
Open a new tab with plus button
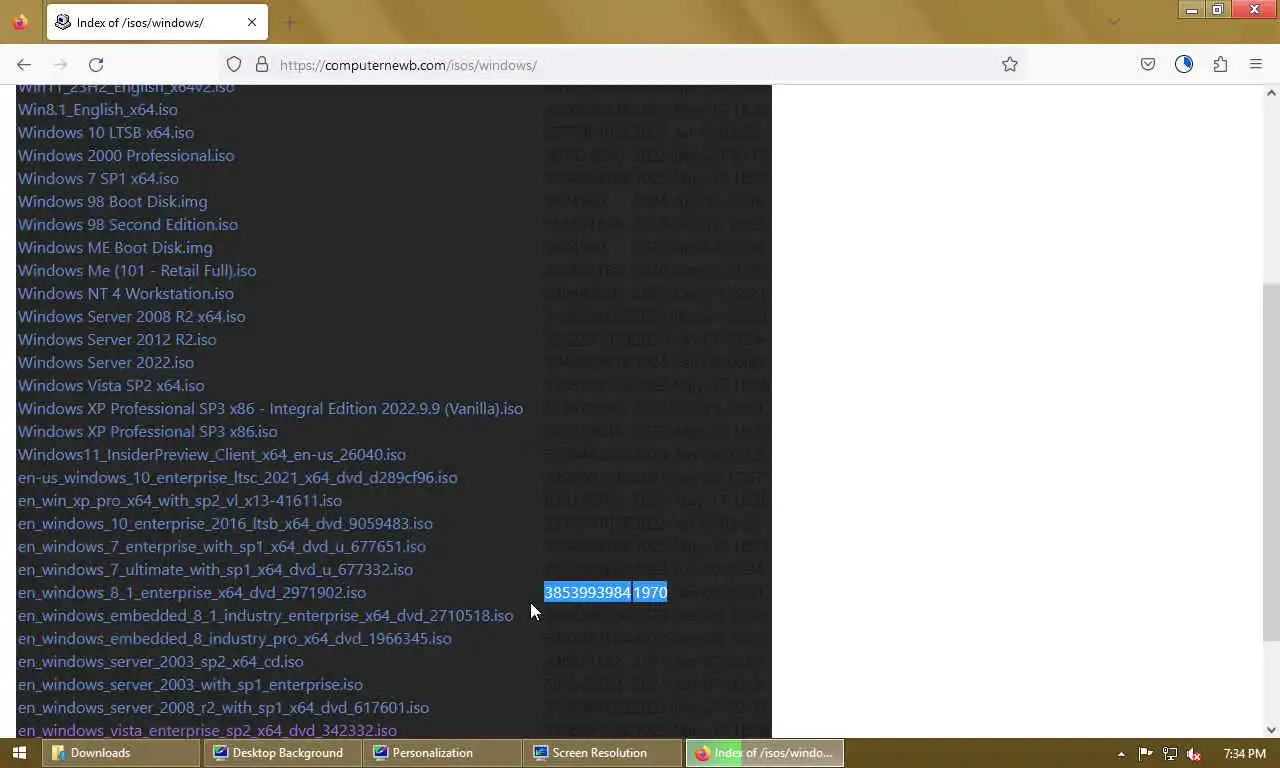tap(290, 22)
